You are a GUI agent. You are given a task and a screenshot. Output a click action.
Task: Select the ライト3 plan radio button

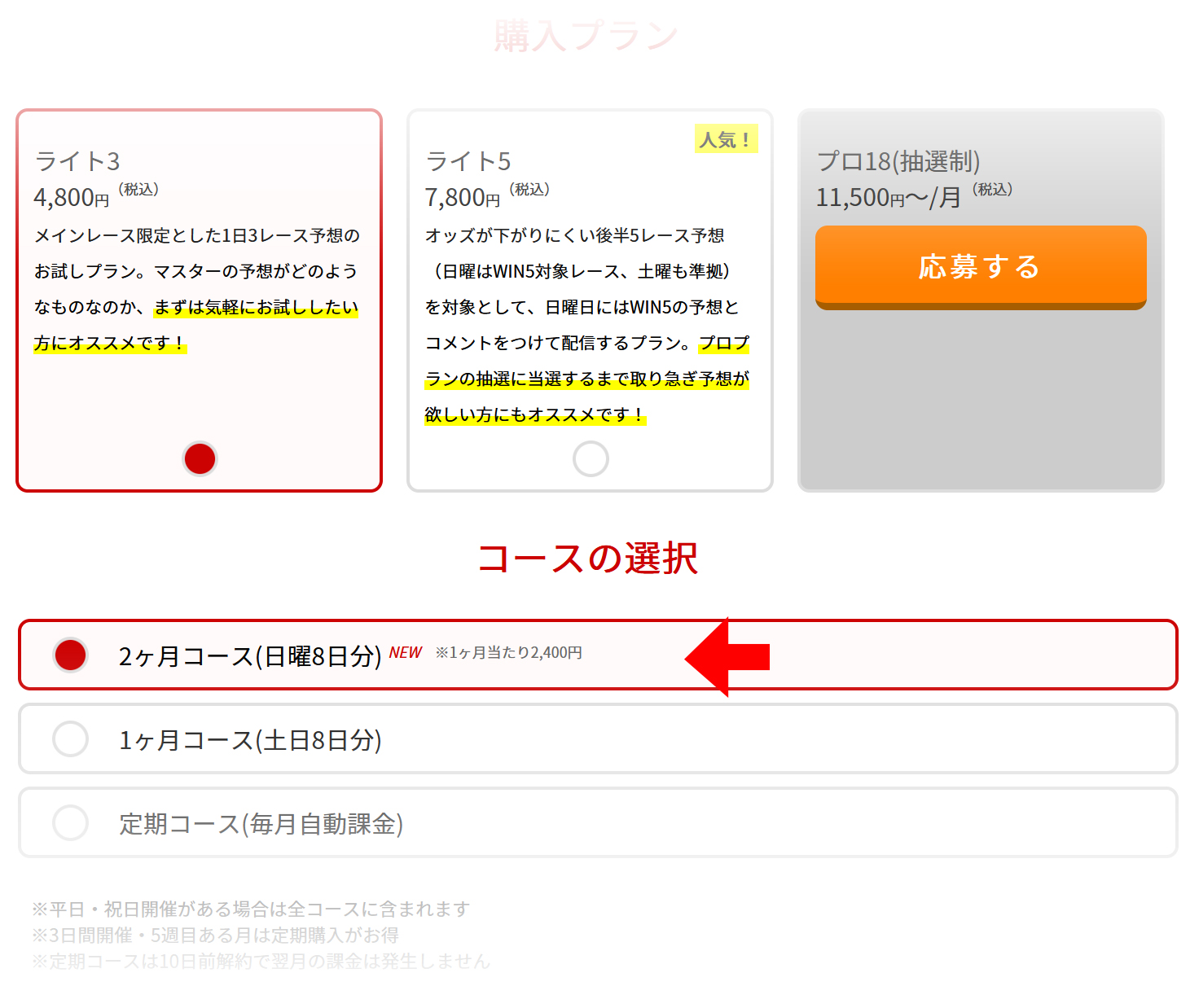click(200, 458)
